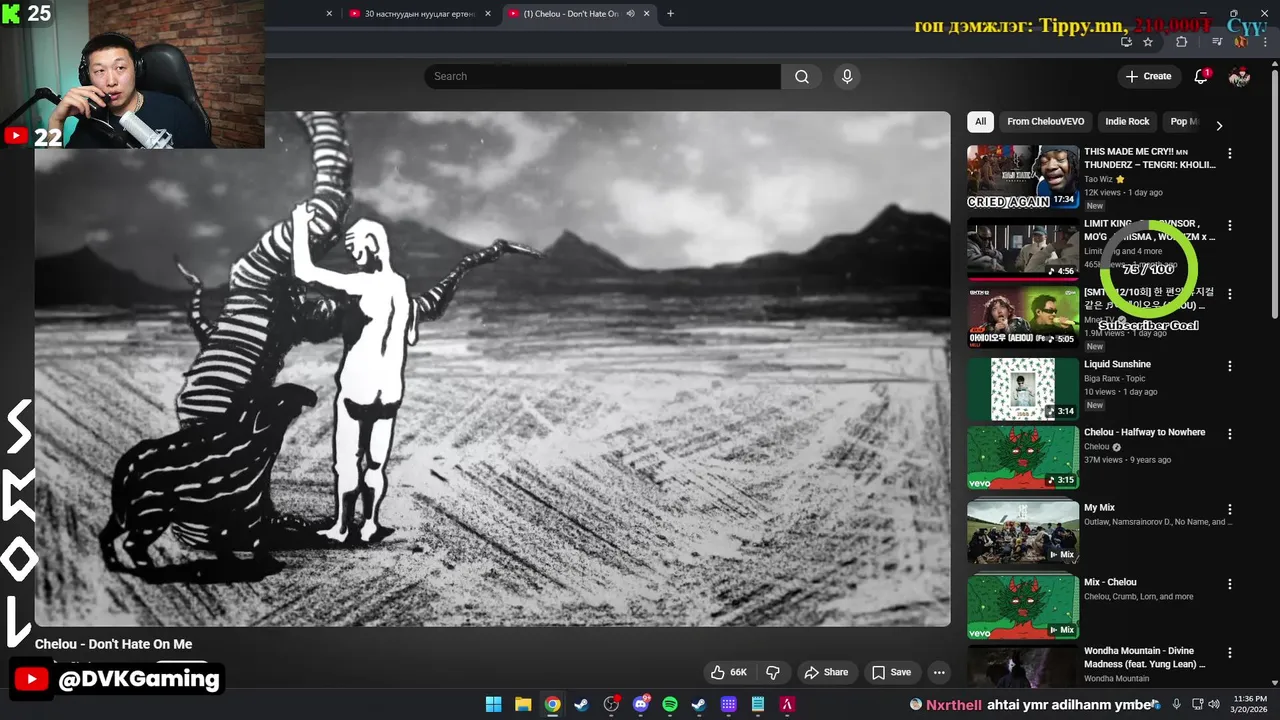Open the Halfway to Nowhere 3:15 thumbnail
Screen dimensions: 1280x720
[x=1023, y=458]
